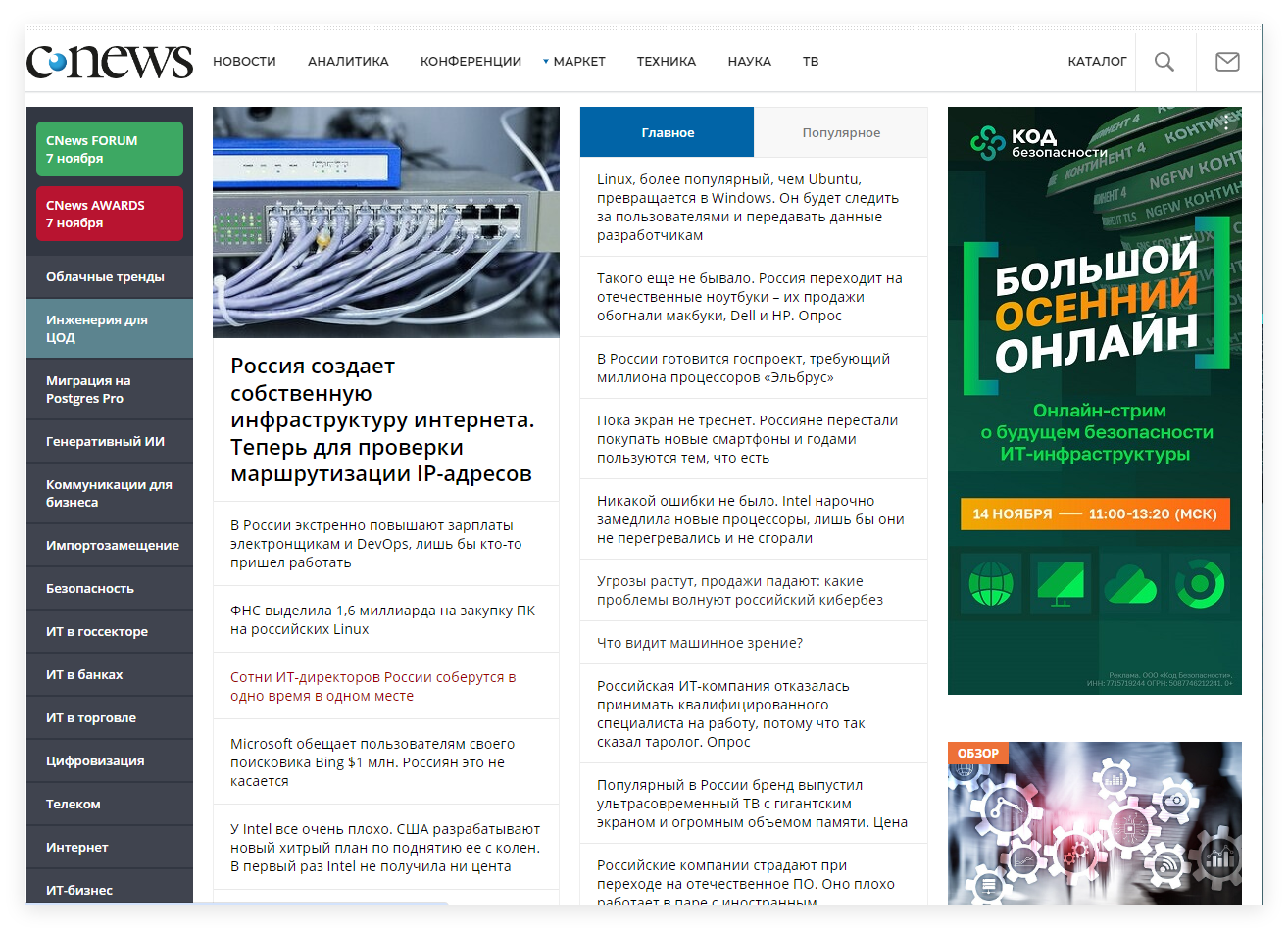Open the Обзор gears thumbnail
Viewport: 1288px width, 929px height.
(1095, 823)
